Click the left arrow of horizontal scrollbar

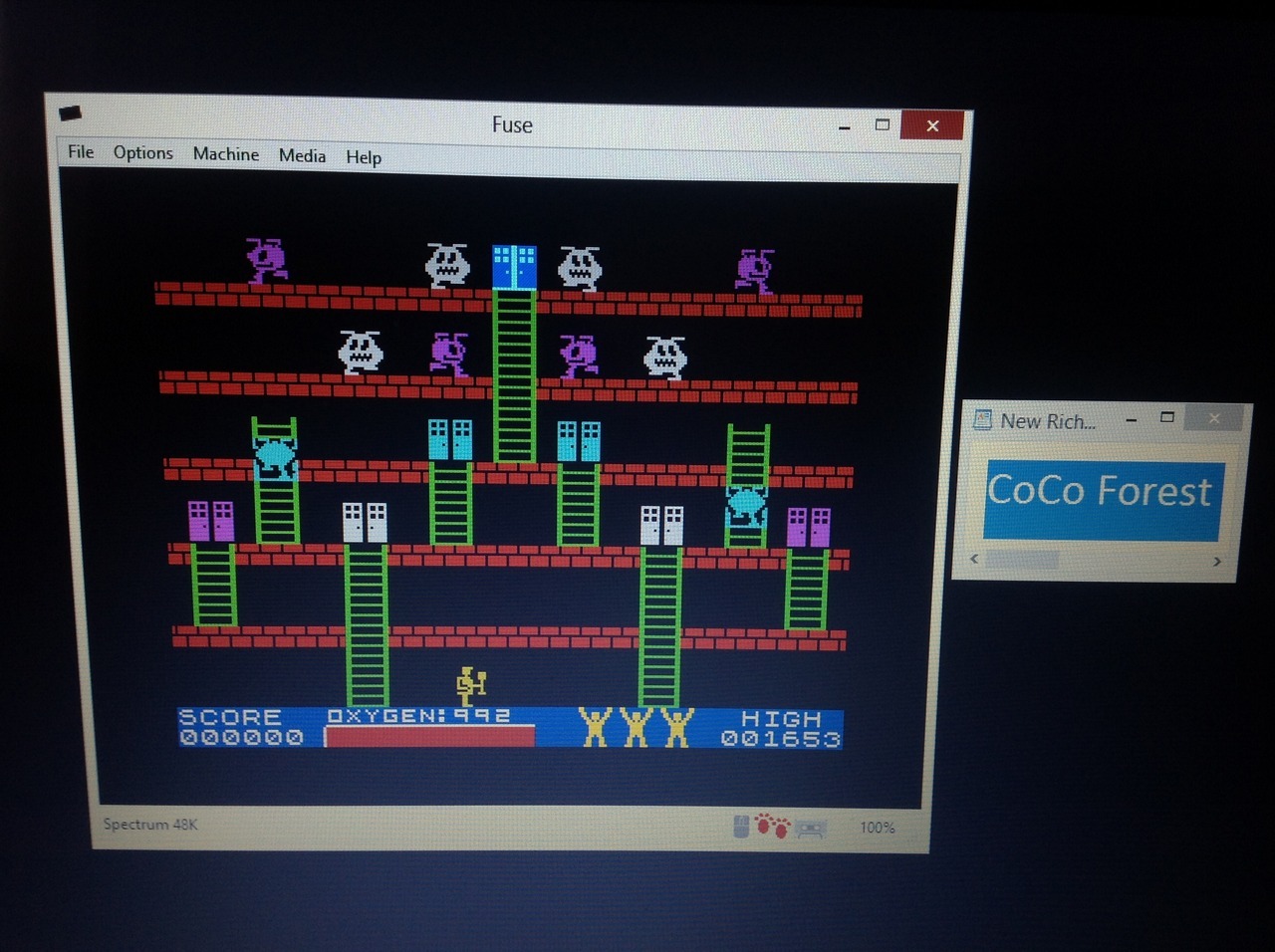pyautogui.click(x=974, y=559)
